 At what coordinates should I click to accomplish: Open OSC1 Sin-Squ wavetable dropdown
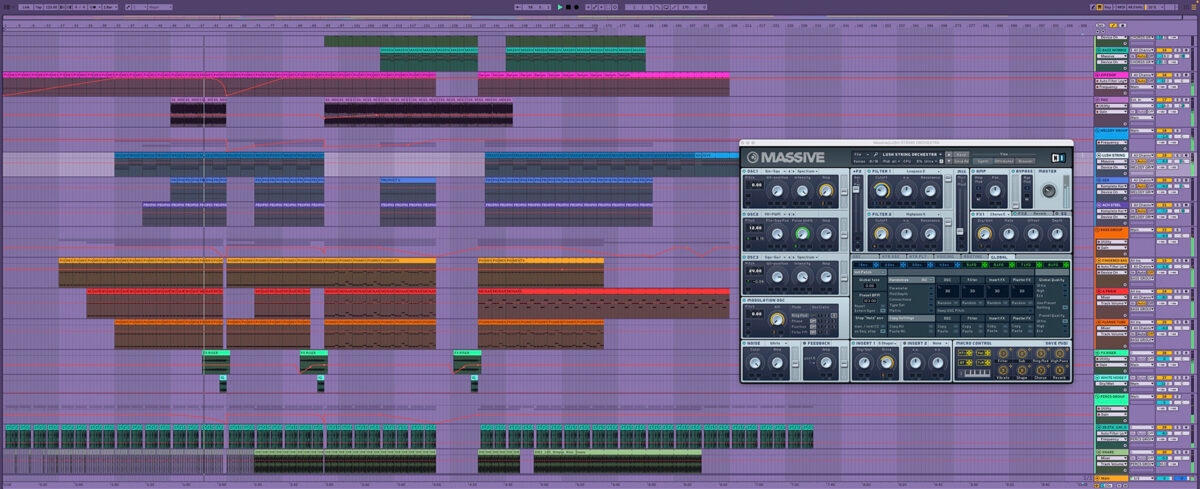pos(774,171)
